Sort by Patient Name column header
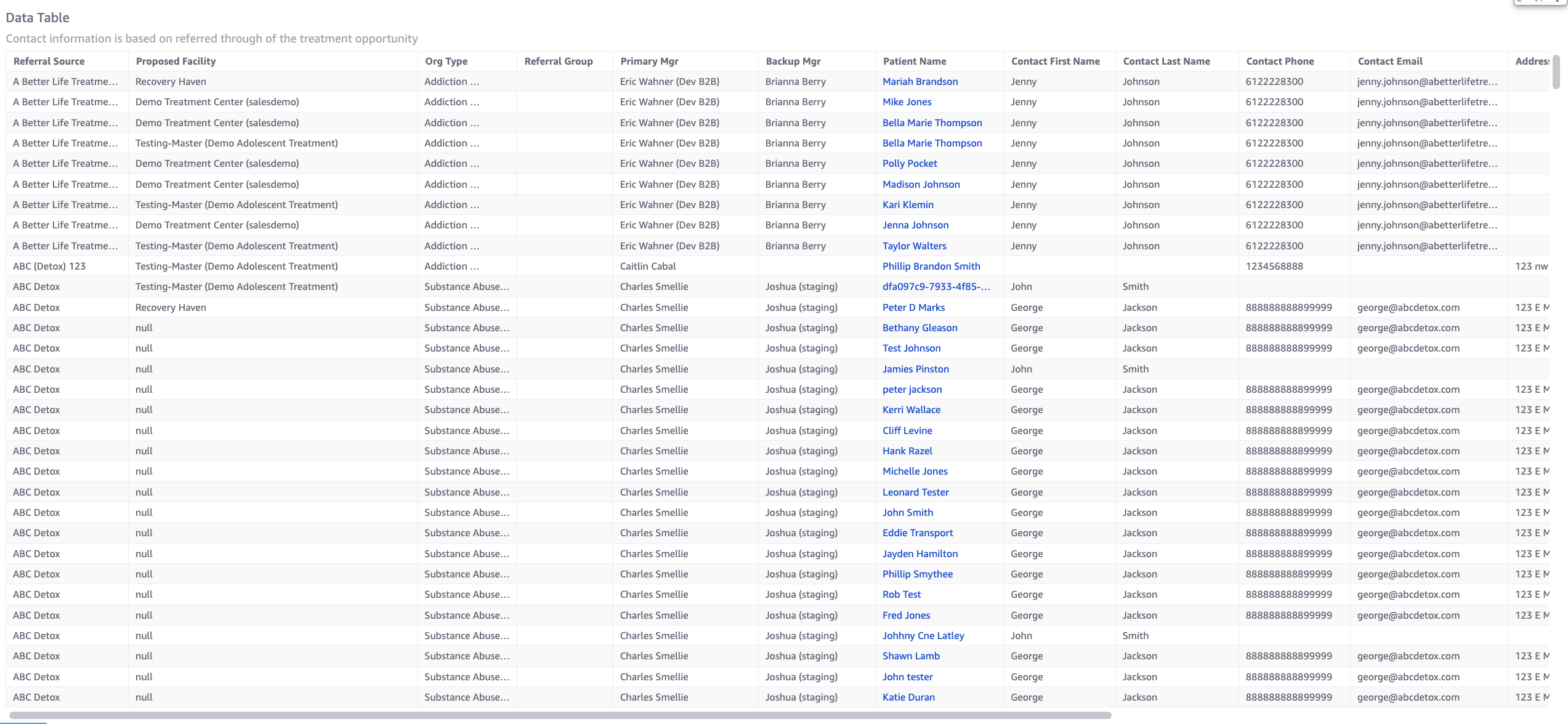 point(914,61)
